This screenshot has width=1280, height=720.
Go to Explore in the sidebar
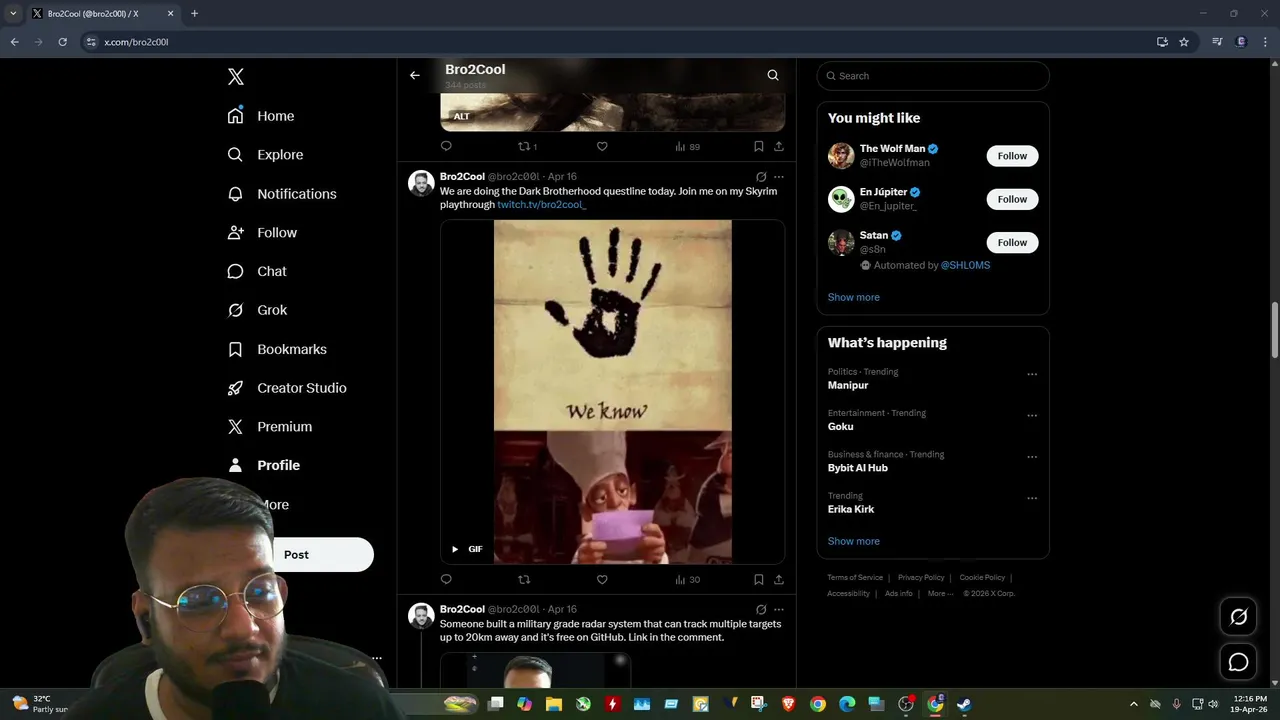(265, 155)
